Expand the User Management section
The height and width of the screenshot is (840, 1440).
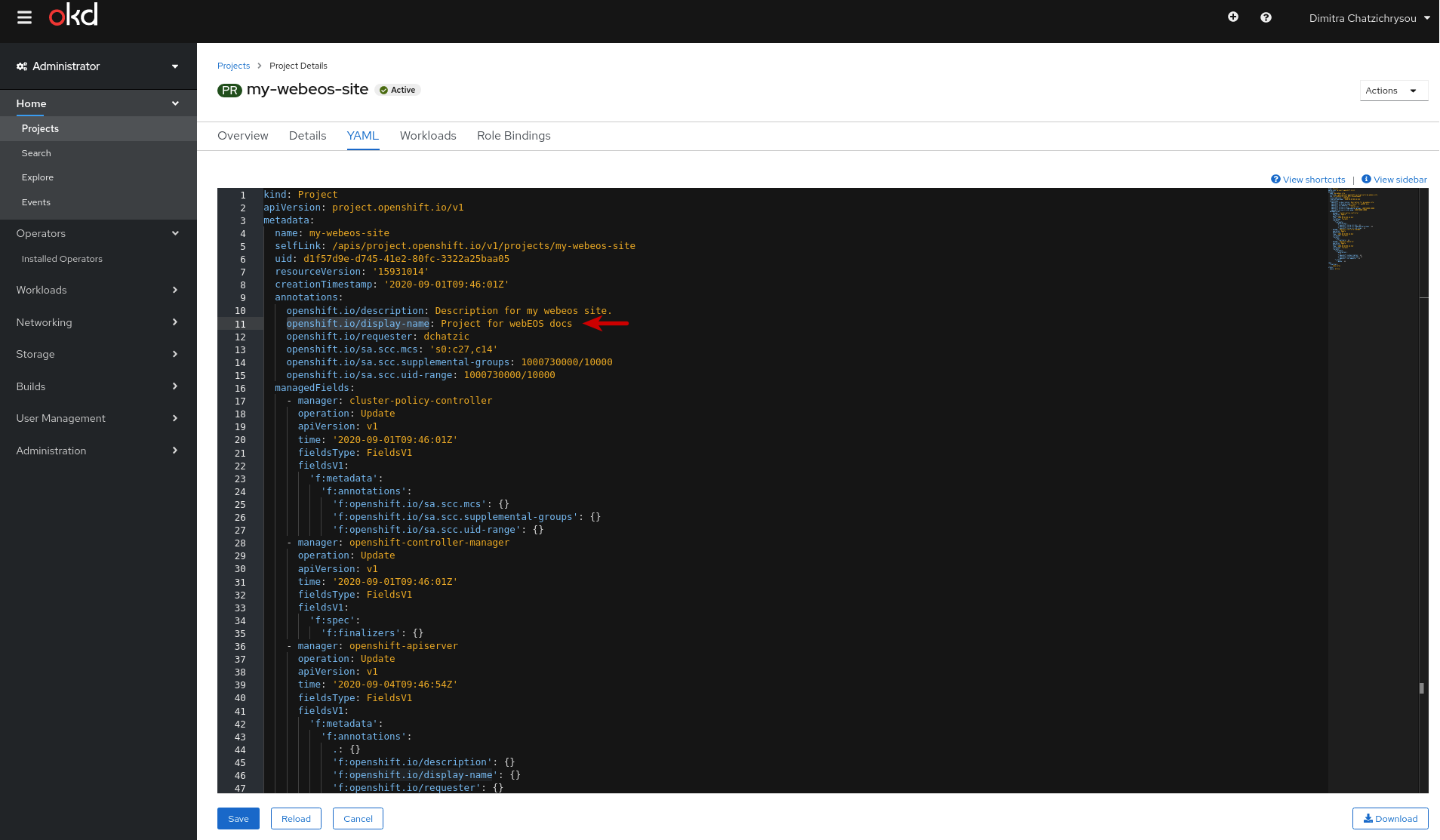[98, 418]
